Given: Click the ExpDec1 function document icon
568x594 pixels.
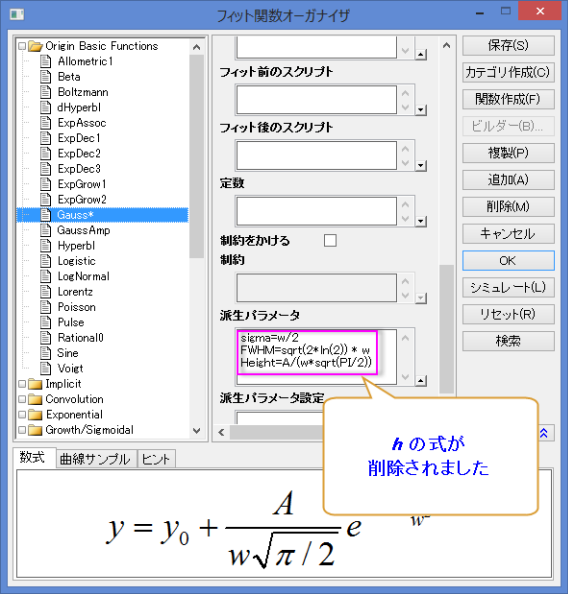Looking at the screenshot, I should point(45,138).
